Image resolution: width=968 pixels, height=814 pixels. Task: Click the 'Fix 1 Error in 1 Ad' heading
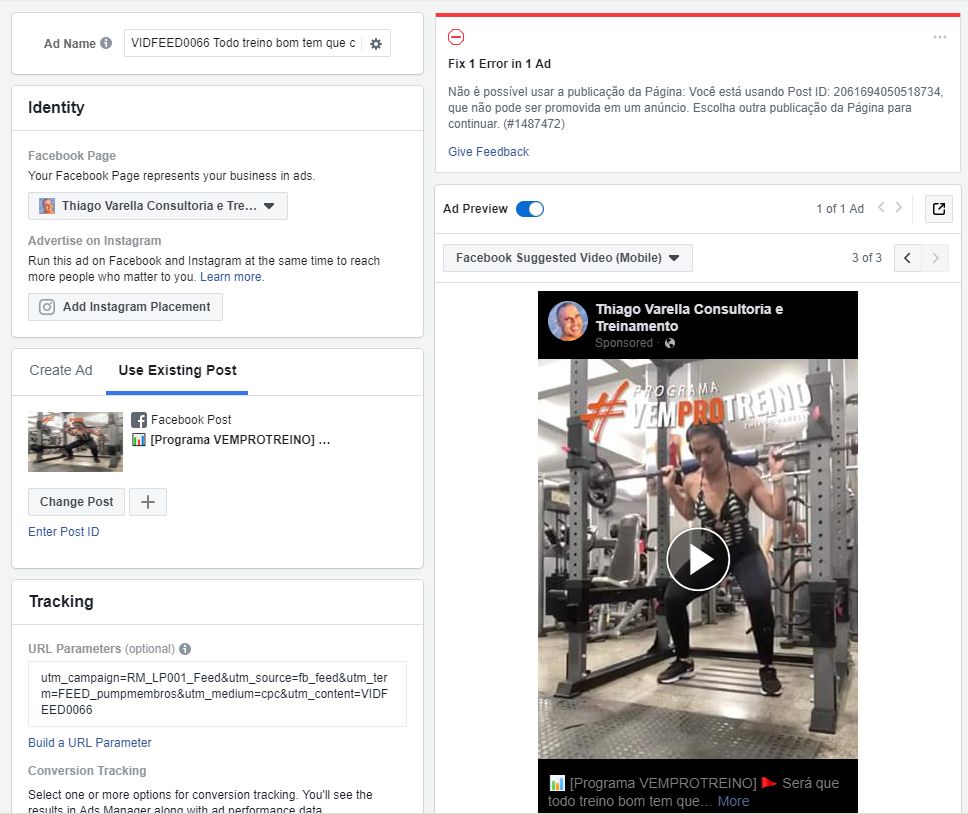[499, 64]
